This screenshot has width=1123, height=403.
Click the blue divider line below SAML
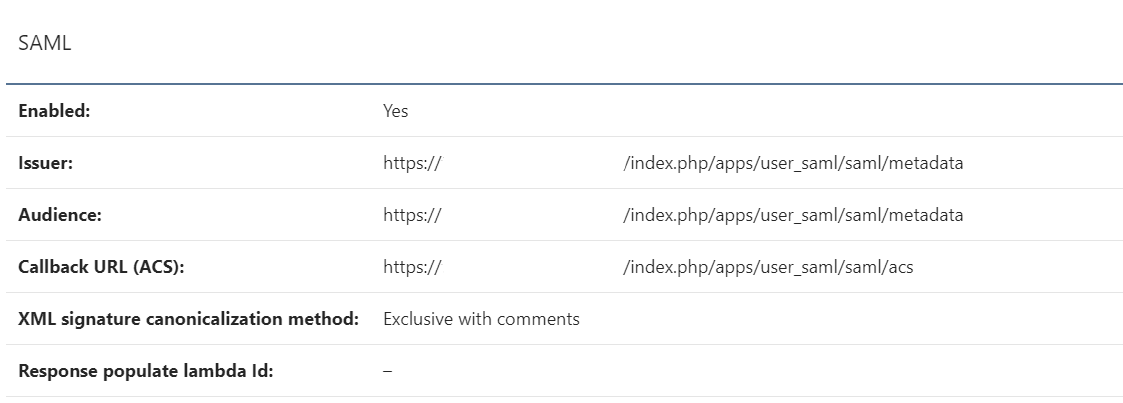coord(561,84)
